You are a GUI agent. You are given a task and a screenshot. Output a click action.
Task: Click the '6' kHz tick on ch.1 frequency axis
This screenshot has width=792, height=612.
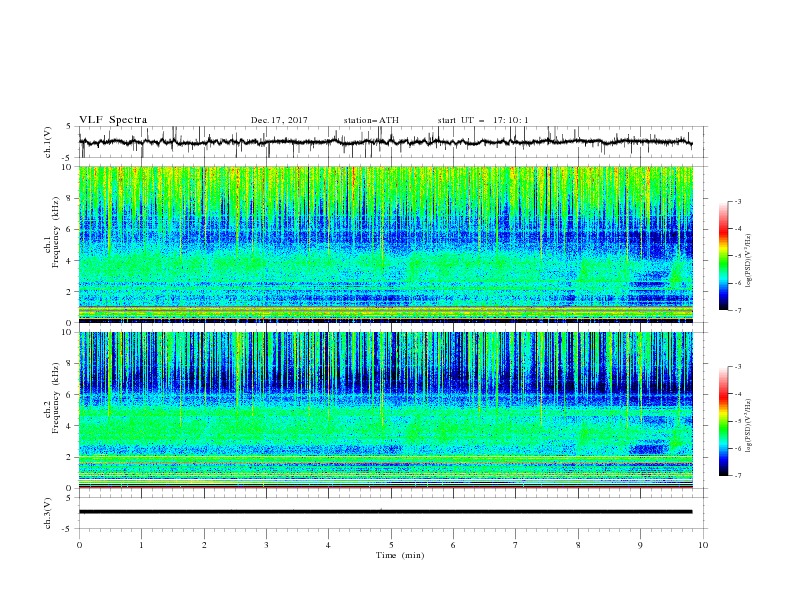tap(70, 229)
